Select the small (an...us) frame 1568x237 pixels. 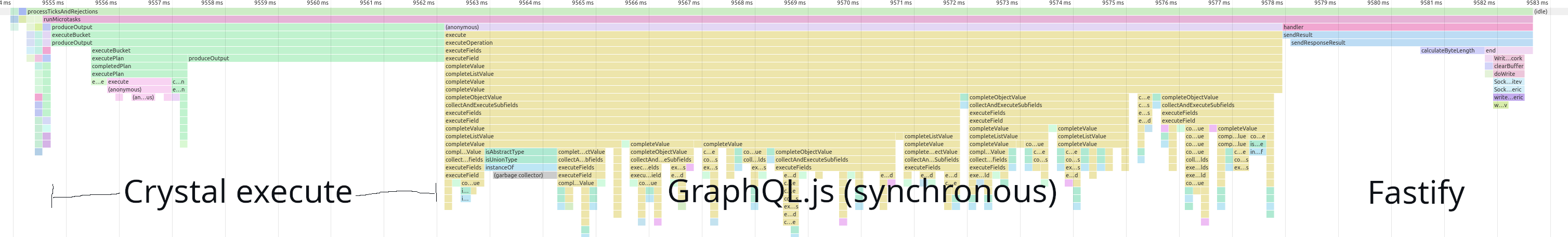point(143,98)
